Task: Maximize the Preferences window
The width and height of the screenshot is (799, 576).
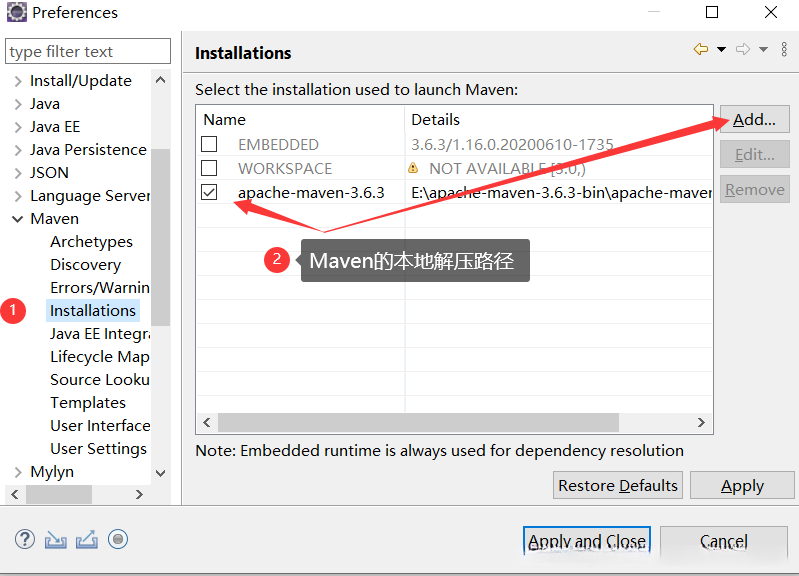Action: click(712, 12)
